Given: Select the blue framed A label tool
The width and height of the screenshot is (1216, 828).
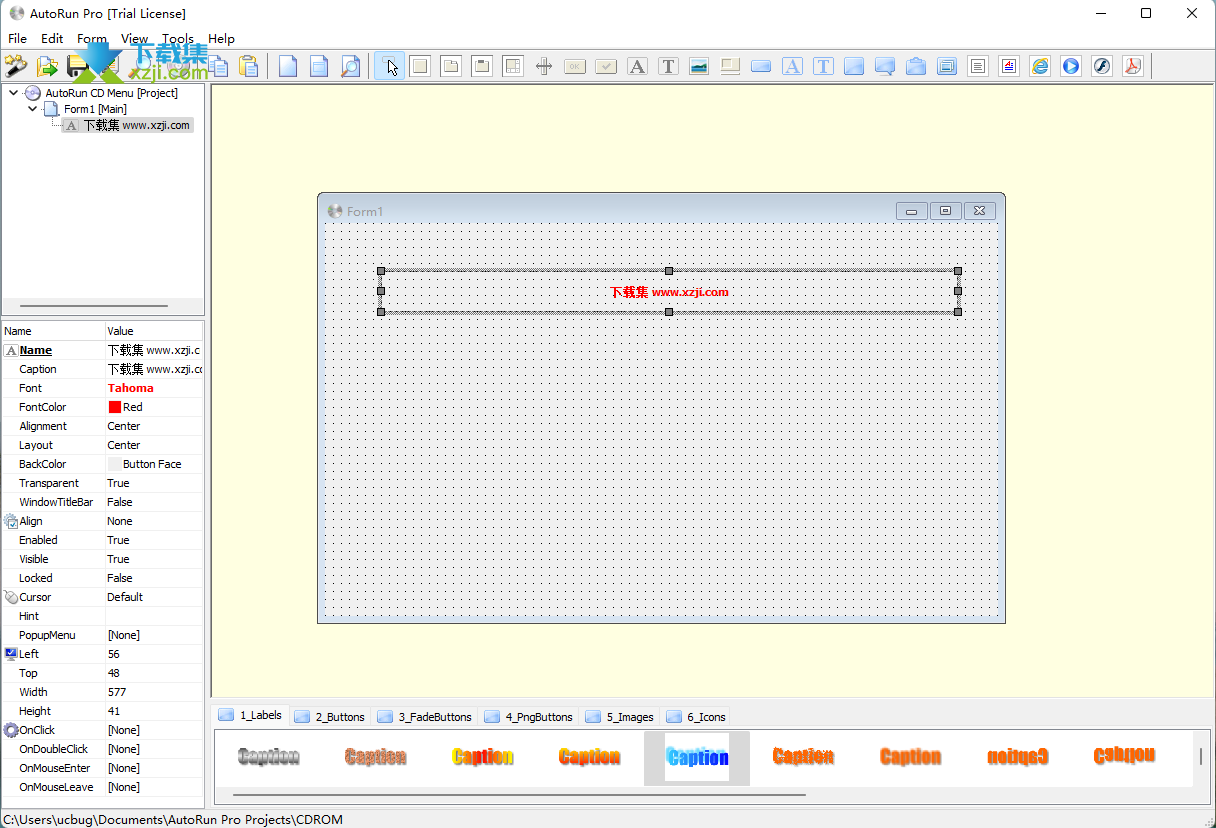Looking at the screenshot, I should [x=792, y=67].
